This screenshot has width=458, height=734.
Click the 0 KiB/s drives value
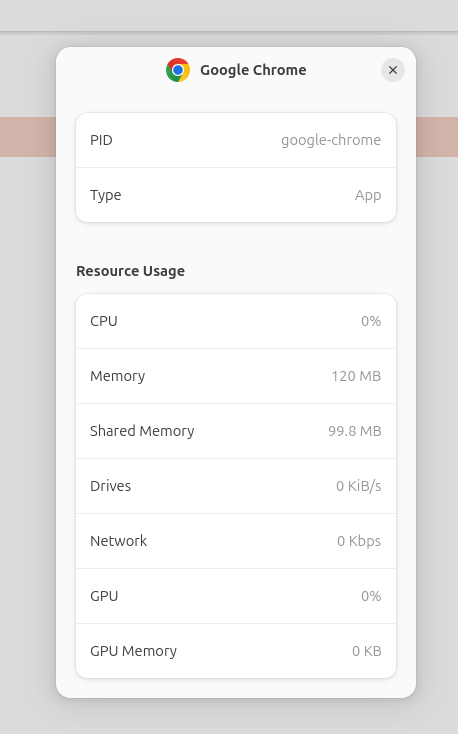[359, 486]
